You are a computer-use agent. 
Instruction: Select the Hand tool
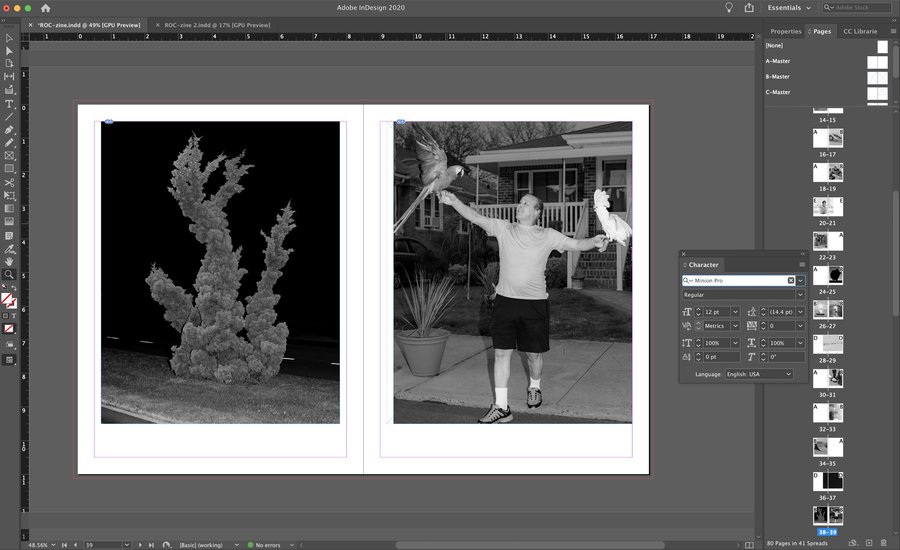click(9, 260)
